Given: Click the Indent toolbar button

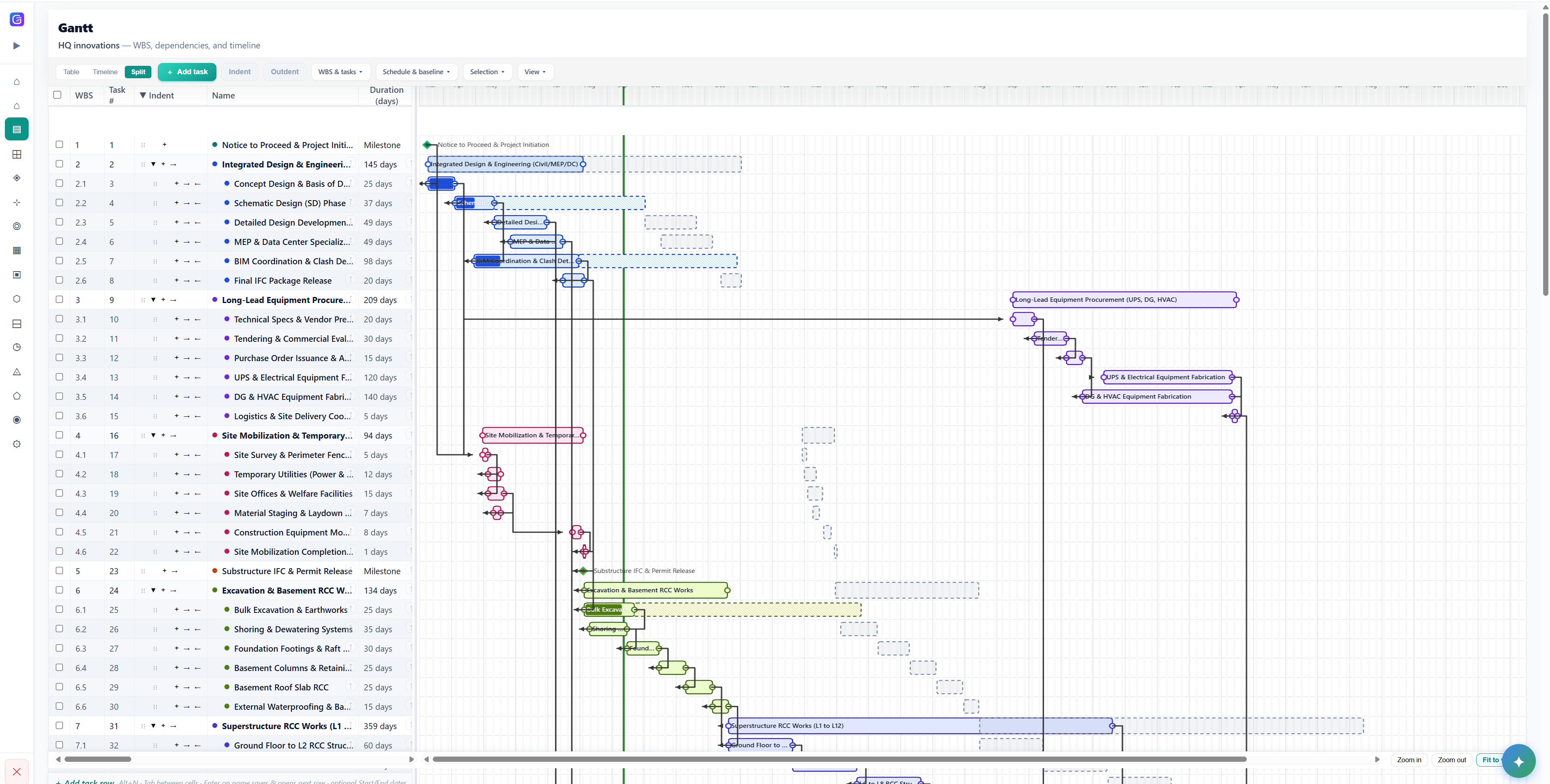Looking at the screenshot, I should [239, 72].
